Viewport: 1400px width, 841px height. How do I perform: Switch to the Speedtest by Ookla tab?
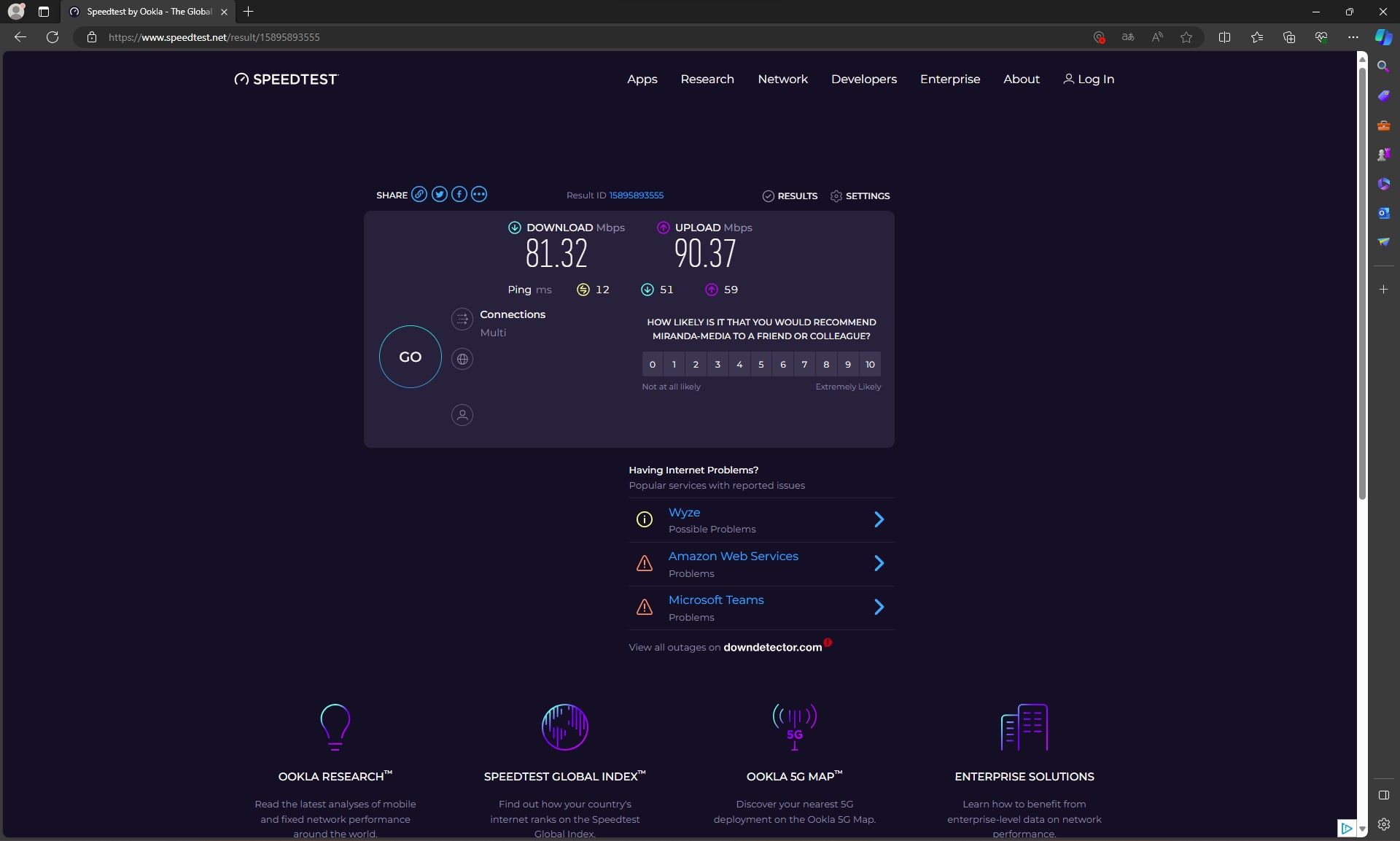tap(148, 12)
